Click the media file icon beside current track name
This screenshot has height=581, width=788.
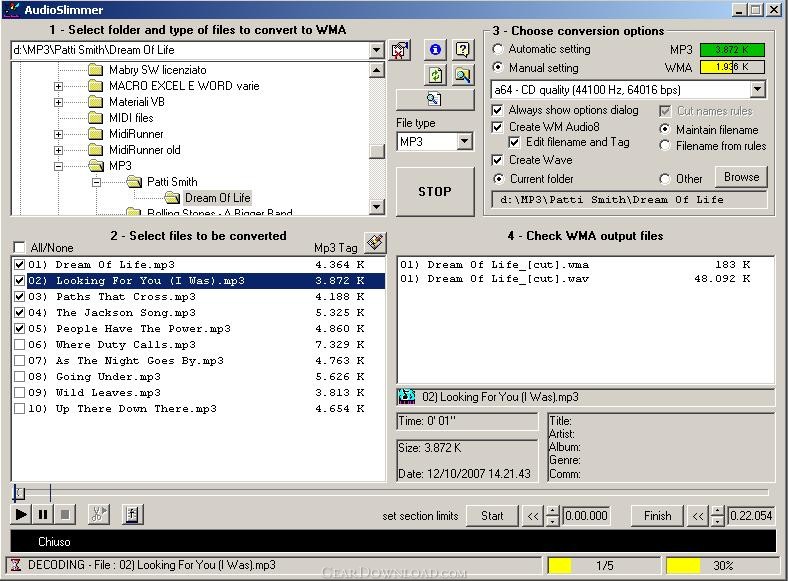click(x=407, y=397)
